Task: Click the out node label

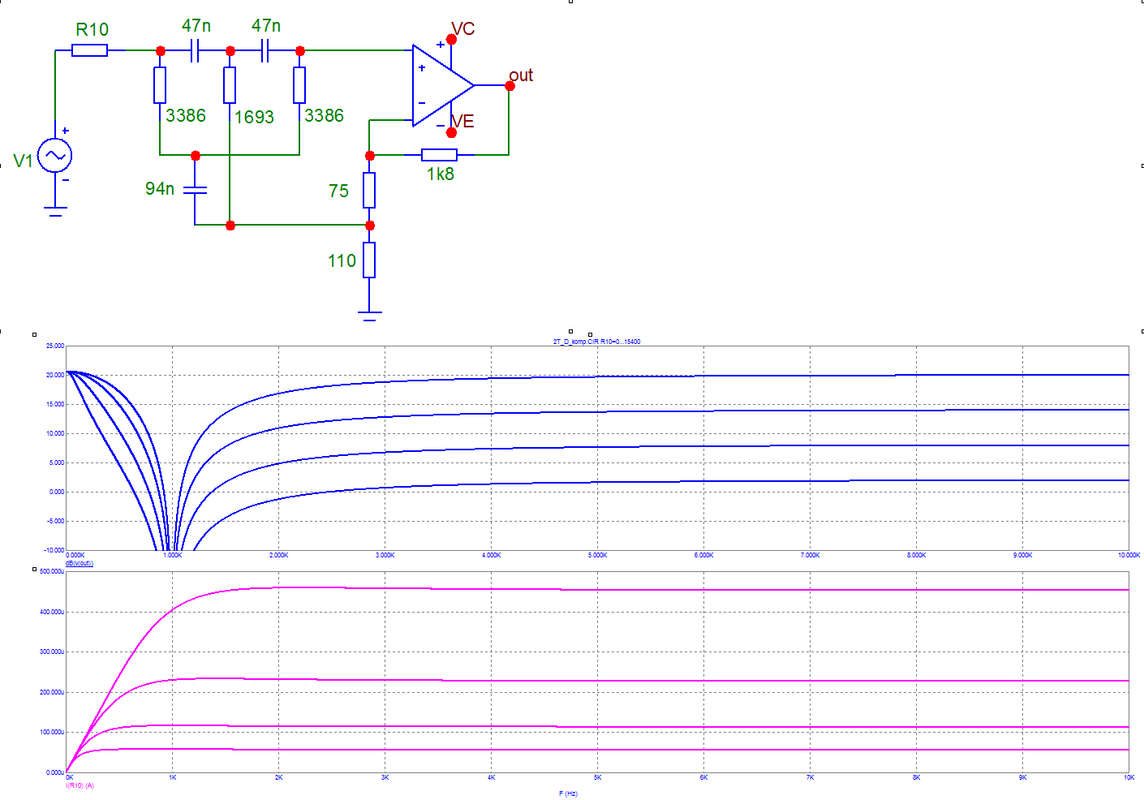Action: 521,75
